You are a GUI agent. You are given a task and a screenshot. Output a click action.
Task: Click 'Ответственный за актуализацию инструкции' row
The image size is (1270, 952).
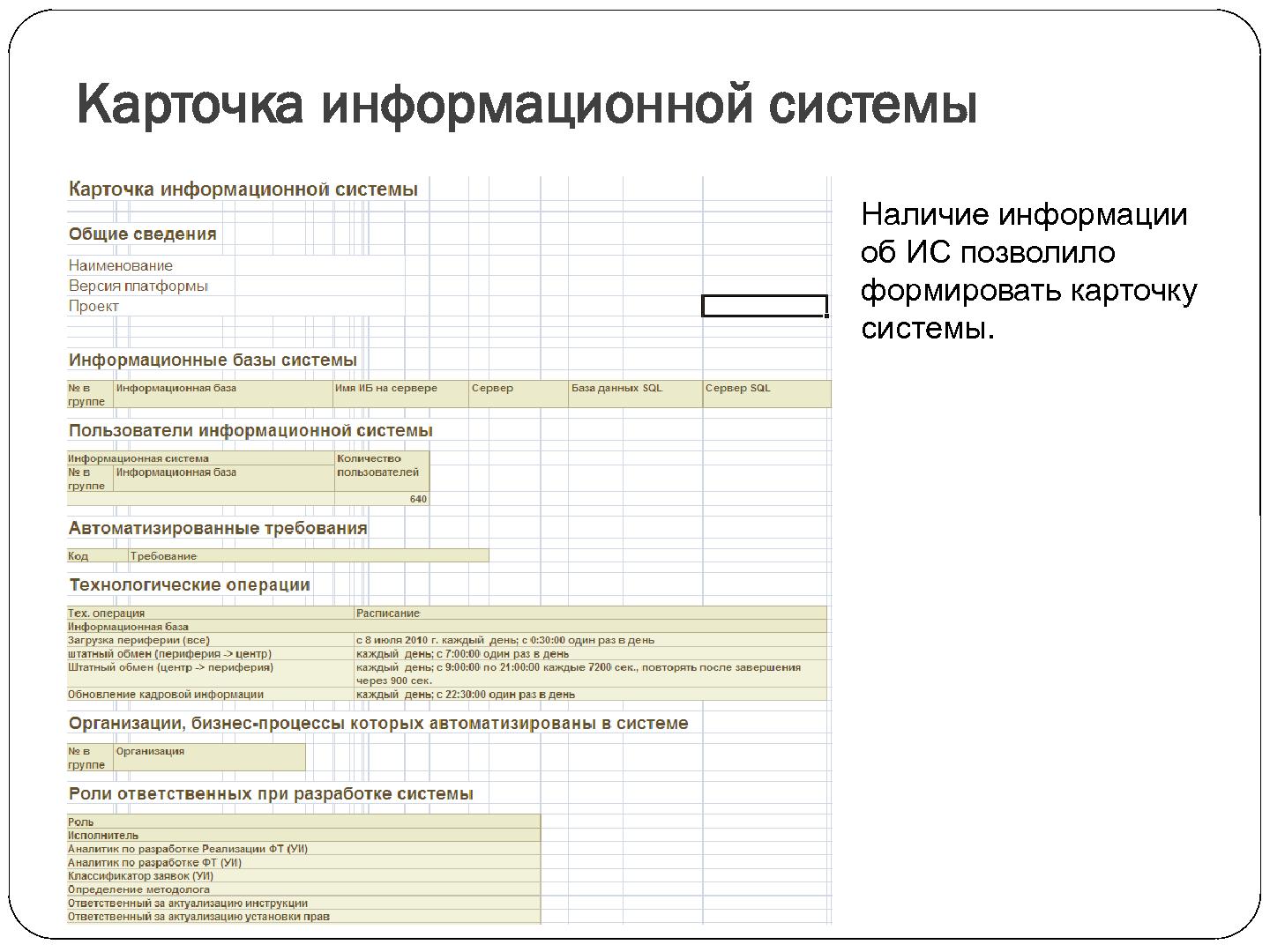(303, 903)
